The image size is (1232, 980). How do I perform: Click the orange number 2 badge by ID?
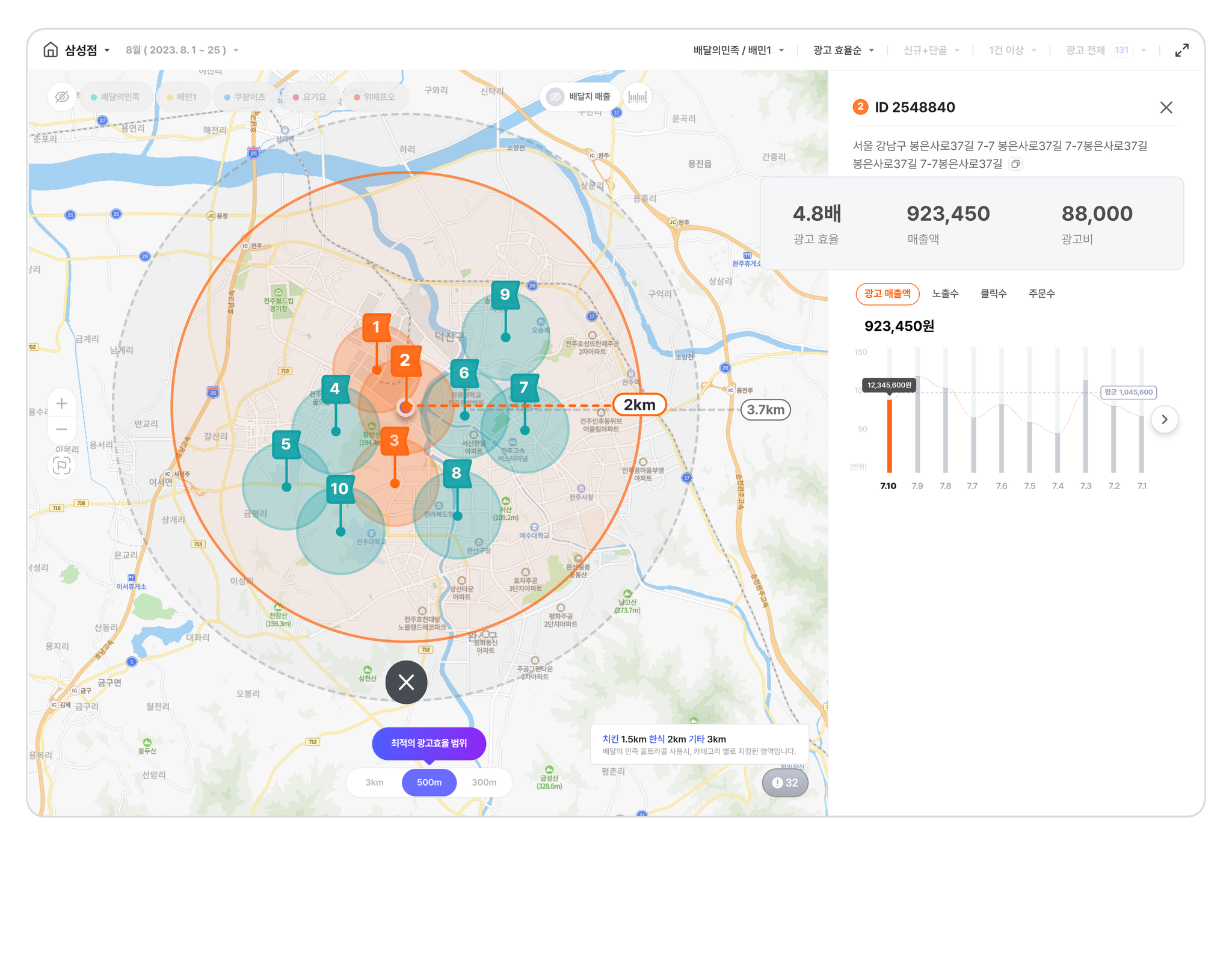coord(860,107)
